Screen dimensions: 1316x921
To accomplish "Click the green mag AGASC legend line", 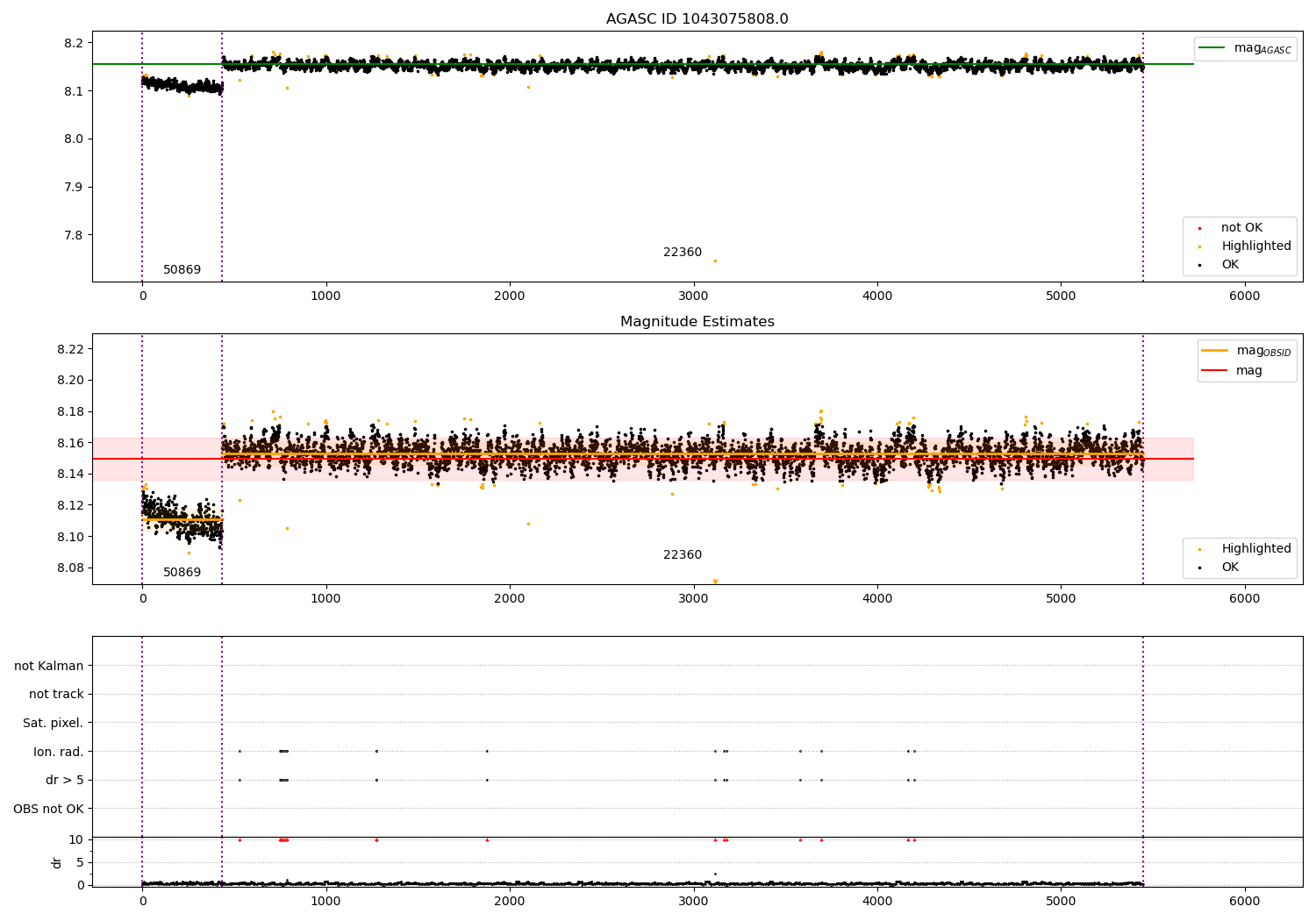I will pyautogui.click(x=1212, y=48).
